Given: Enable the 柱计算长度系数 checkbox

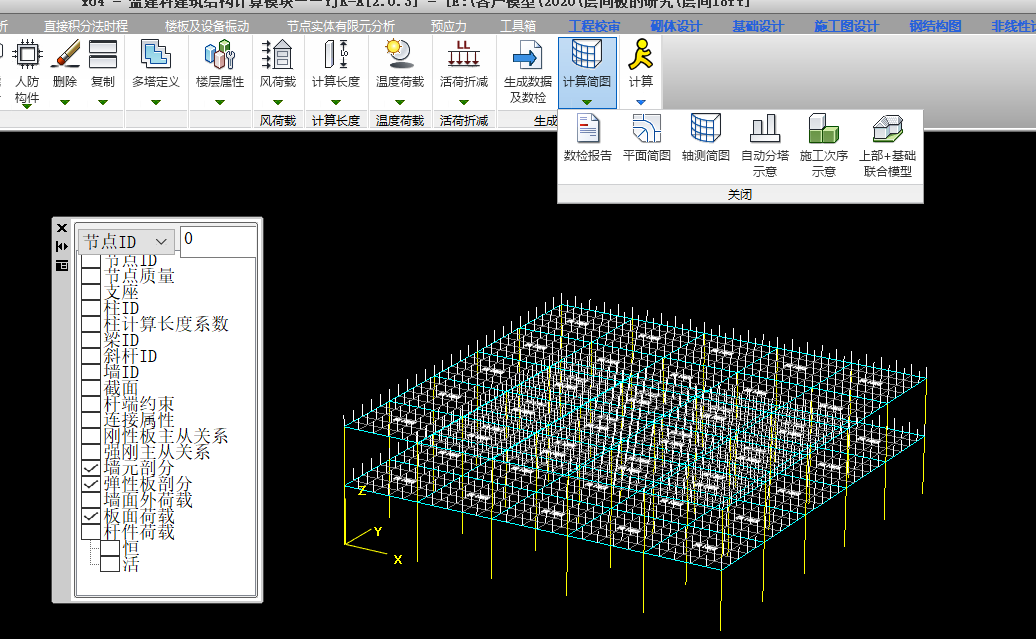Looking at the screenshot, I should [91, 324].
